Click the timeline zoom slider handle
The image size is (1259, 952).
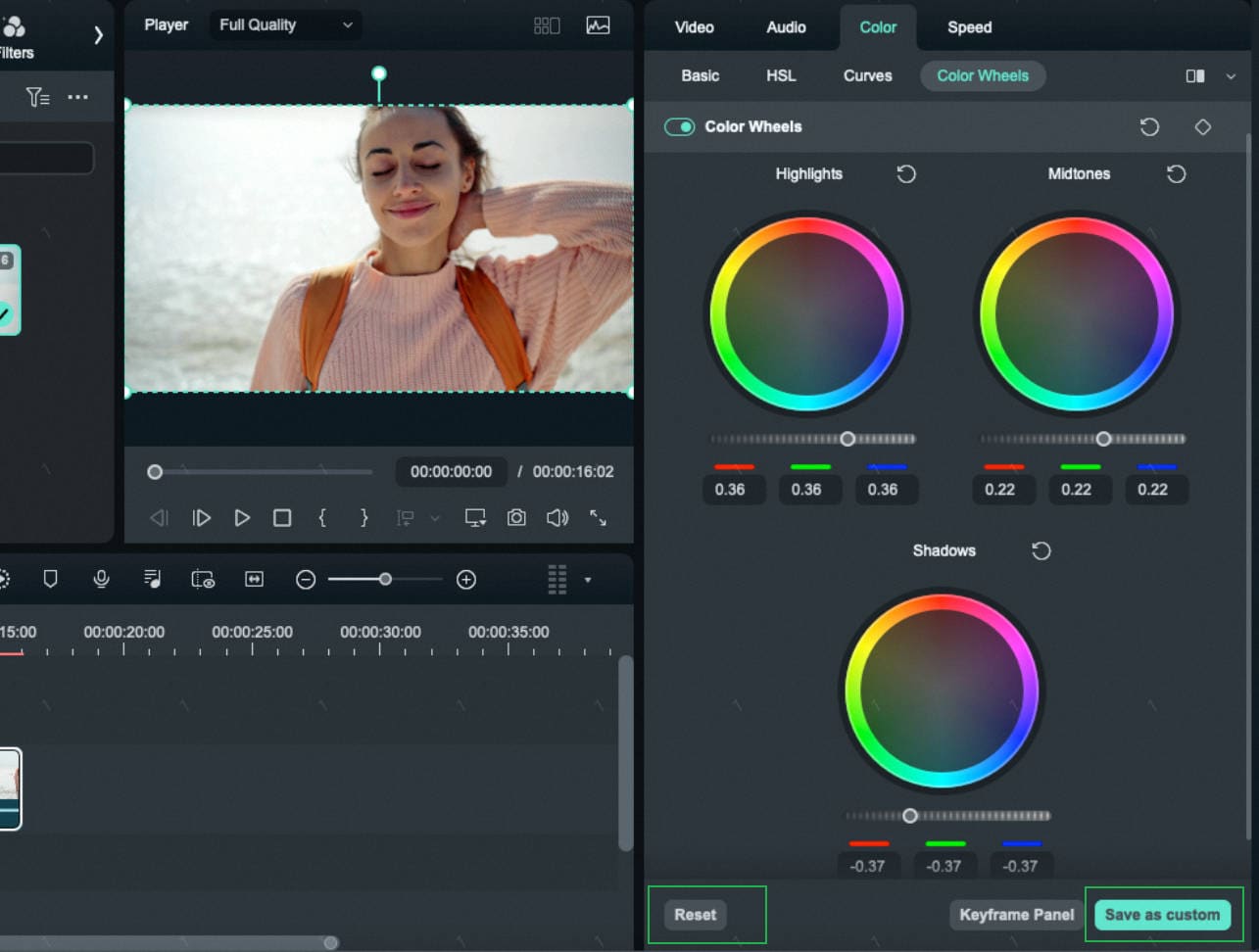click(x=385, y=580)
